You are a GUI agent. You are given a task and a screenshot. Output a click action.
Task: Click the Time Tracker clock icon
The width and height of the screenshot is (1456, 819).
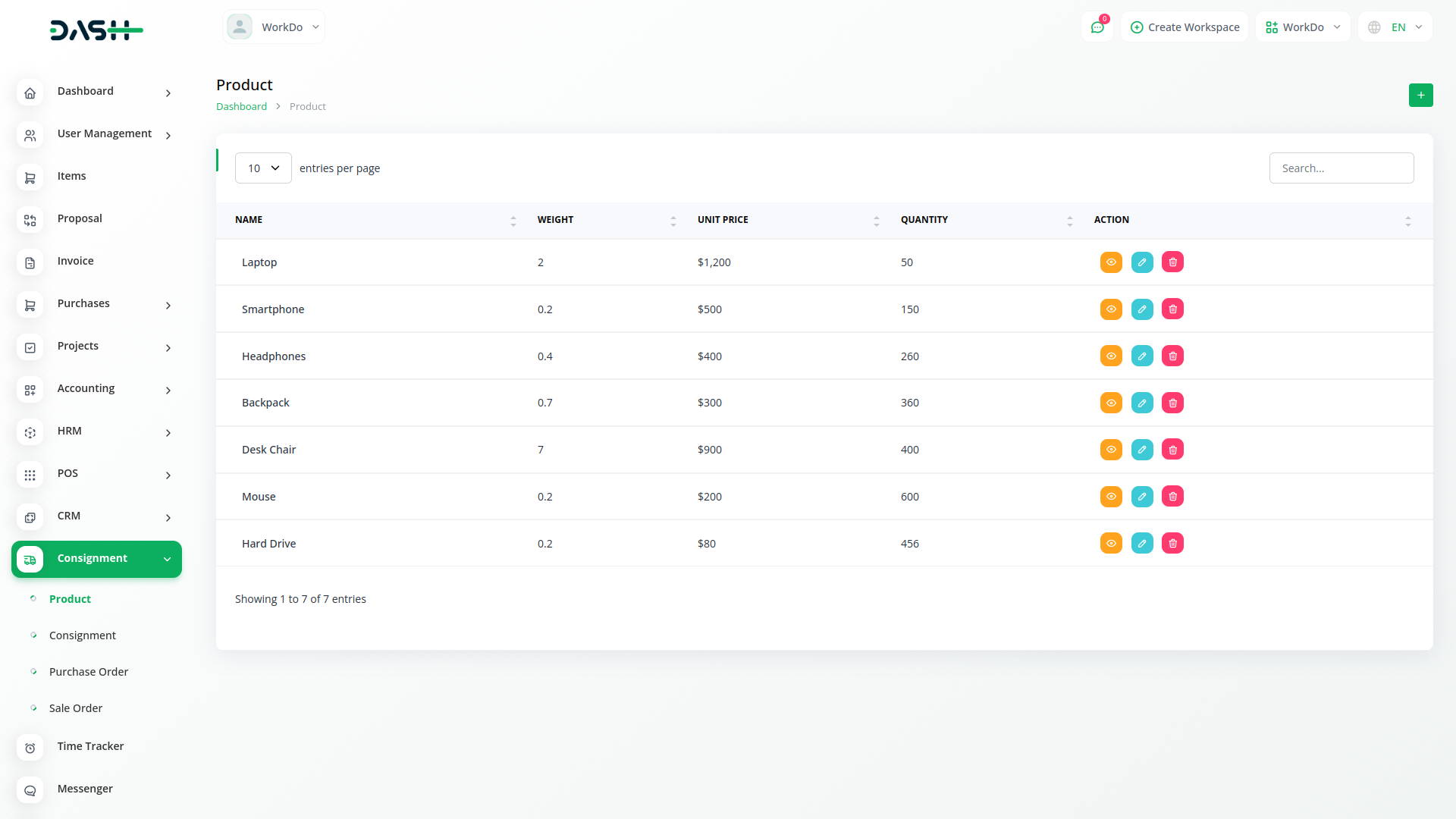(30, 748)
